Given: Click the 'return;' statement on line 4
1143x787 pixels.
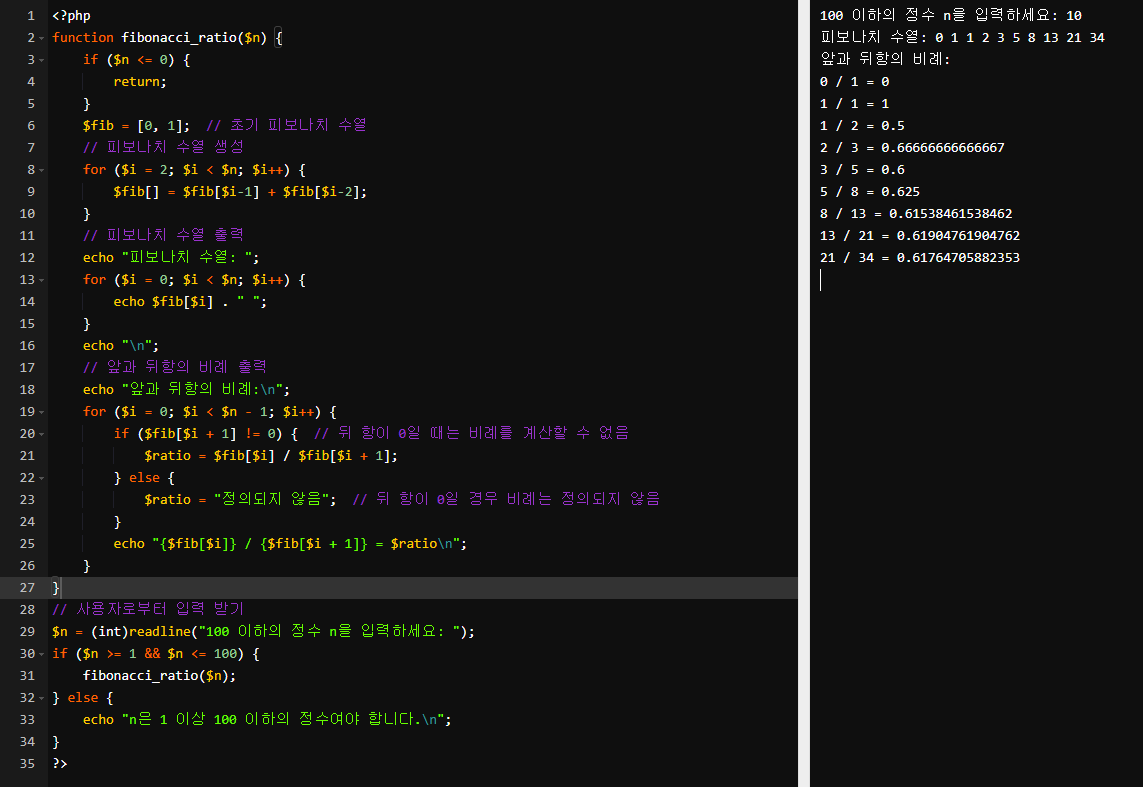Looking at the screenshot, I should [x=140, y=82].
